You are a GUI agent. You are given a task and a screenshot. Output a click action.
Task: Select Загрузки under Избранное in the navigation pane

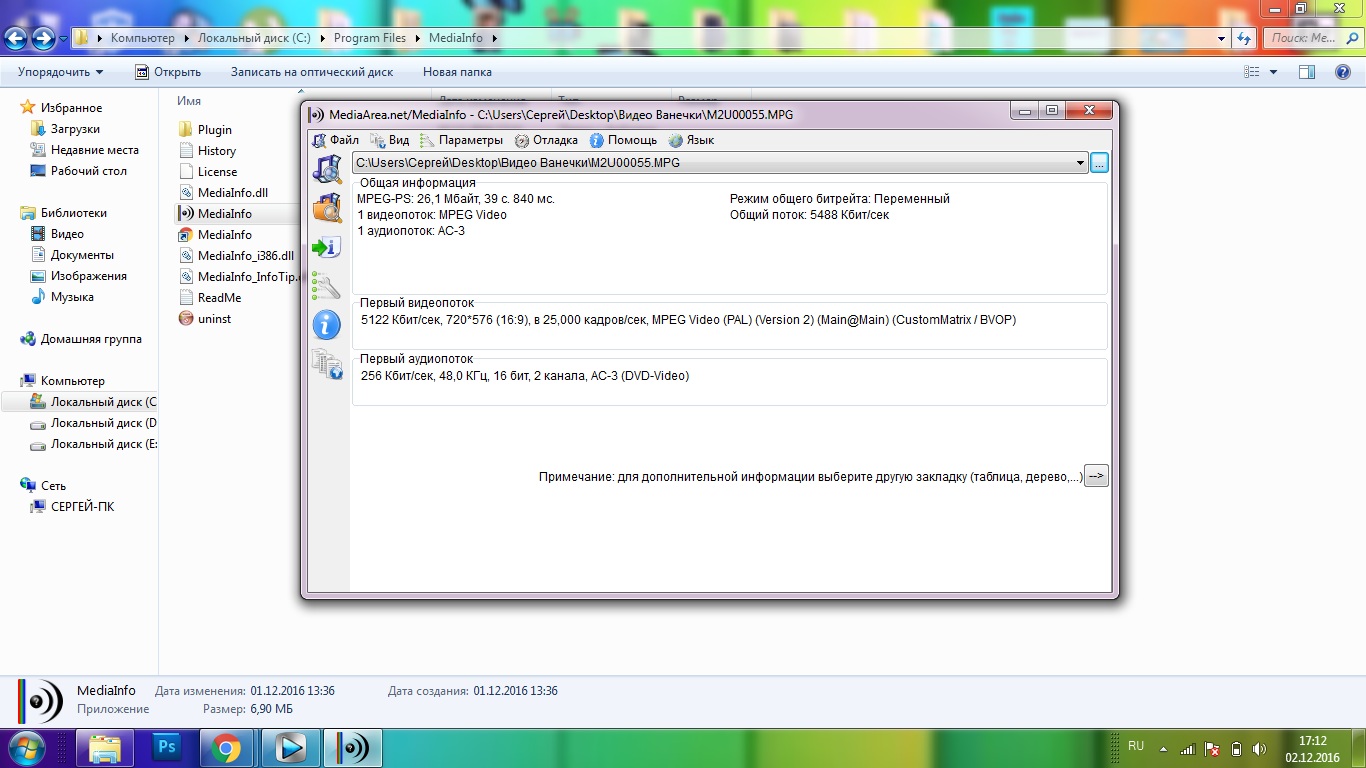(x=65, y=128)
